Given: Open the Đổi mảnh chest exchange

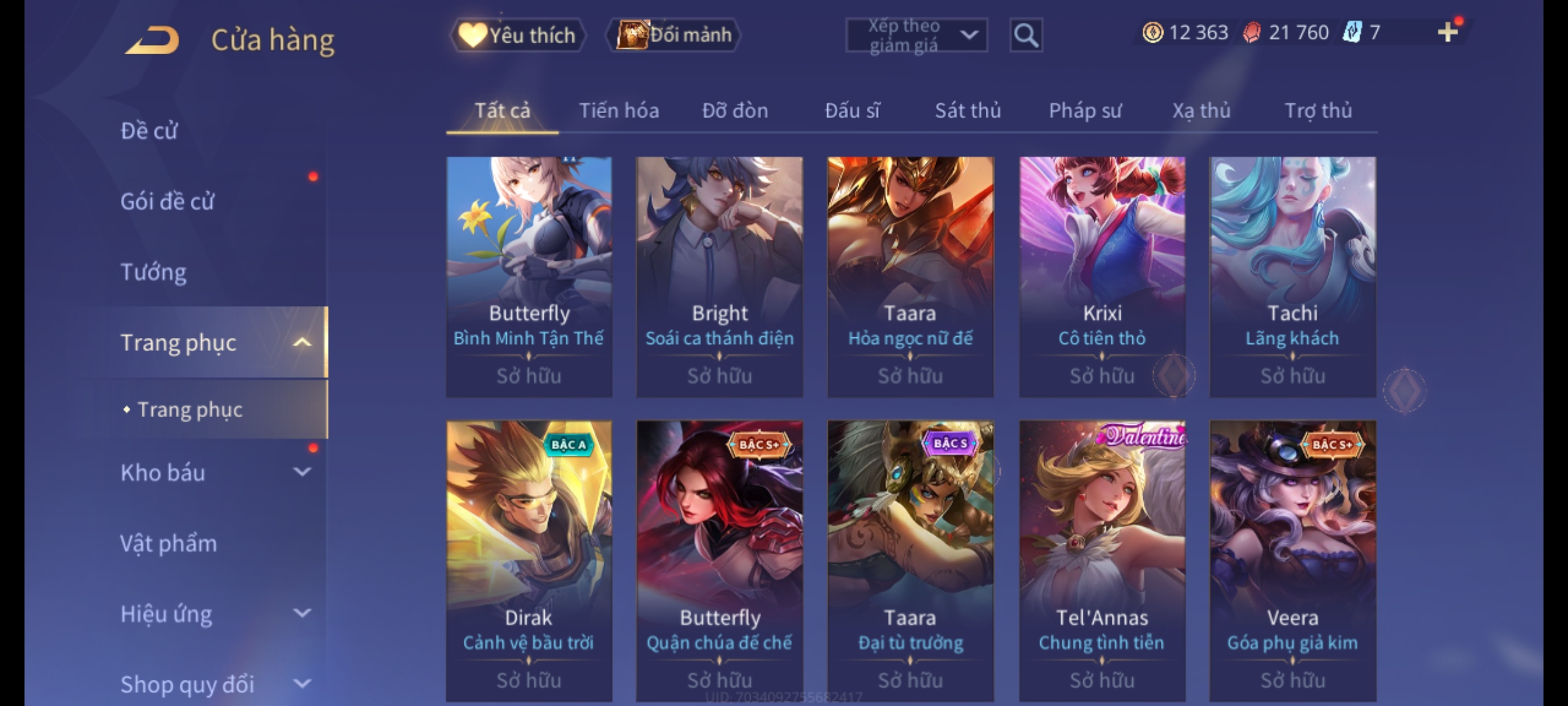Looking at the screenshot, I should point(674,35).
